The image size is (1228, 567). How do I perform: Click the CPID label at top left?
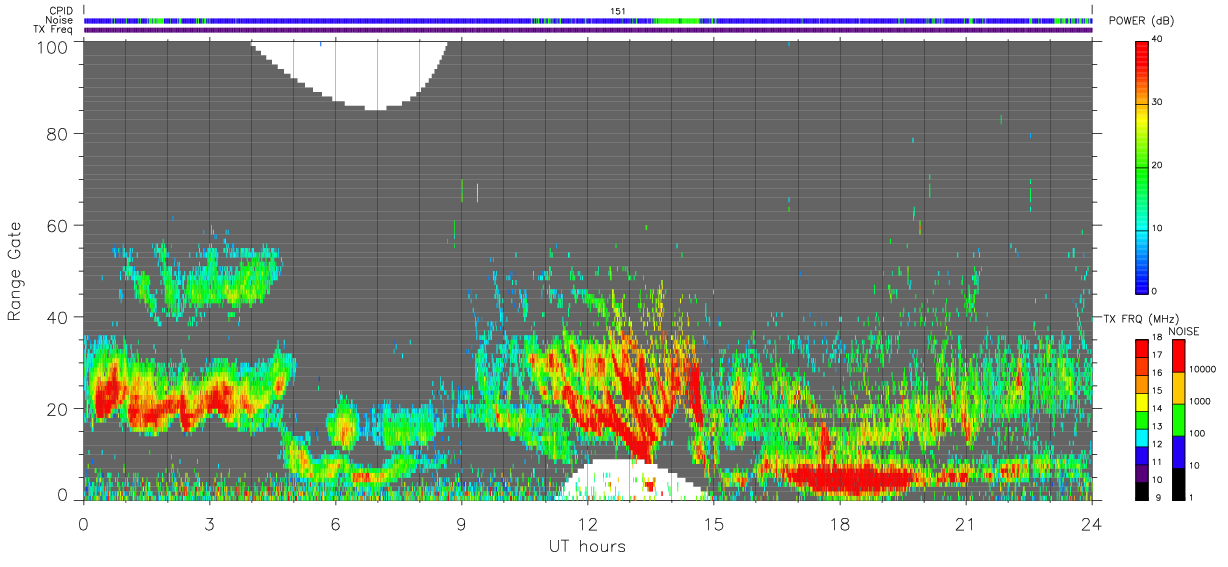point(60,11)
